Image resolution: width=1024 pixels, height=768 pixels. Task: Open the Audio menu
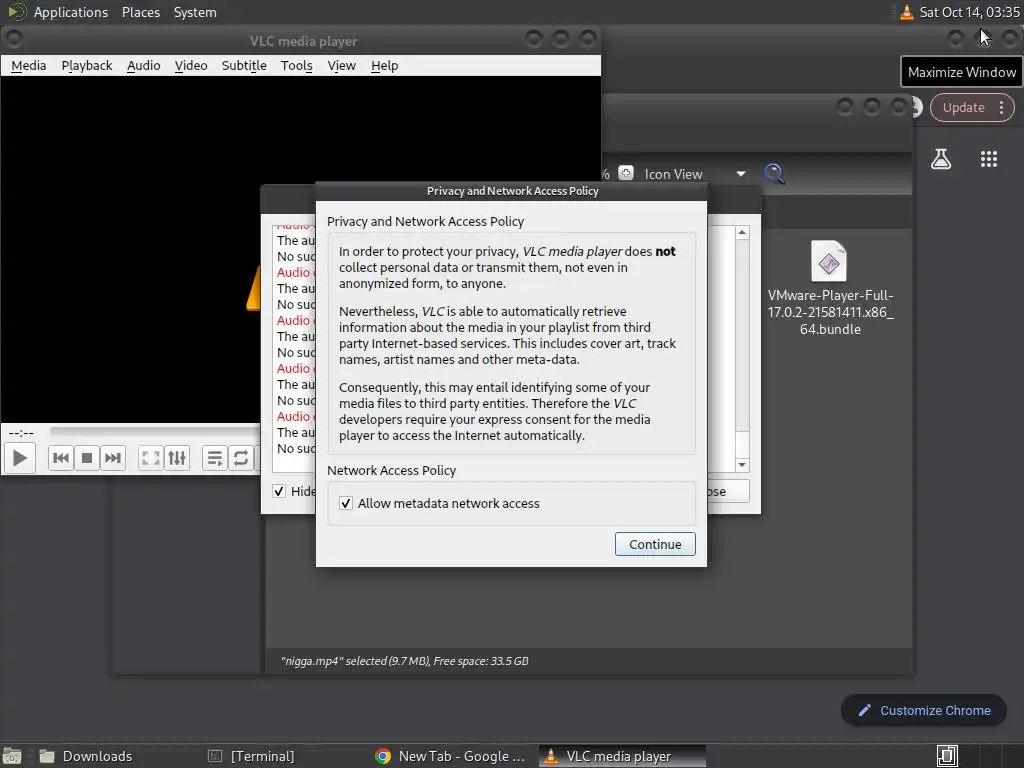144,65
